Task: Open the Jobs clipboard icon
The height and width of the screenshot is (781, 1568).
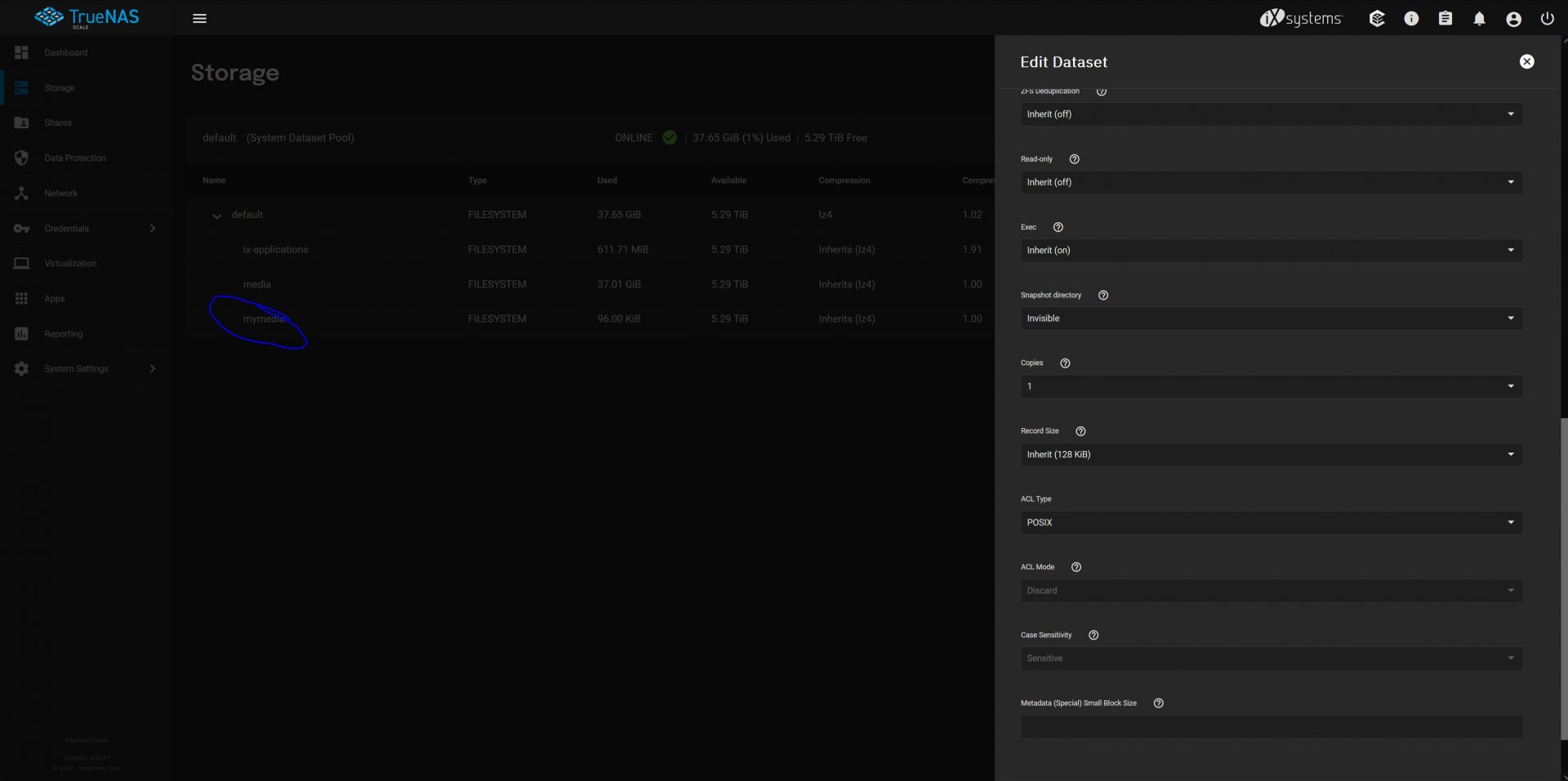Action: (x=1445, y=18)
